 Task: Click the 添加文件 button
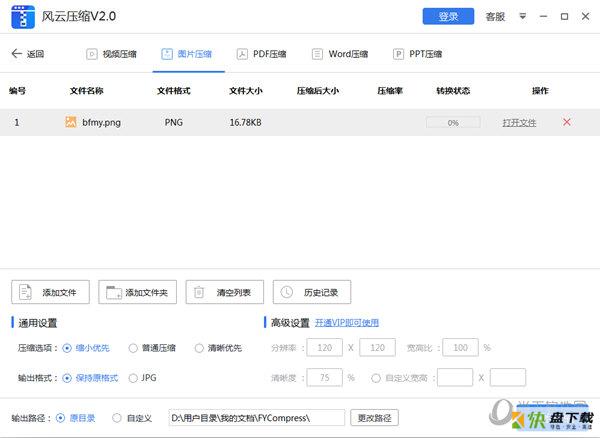pyautogui.click(x=51, y=292)
